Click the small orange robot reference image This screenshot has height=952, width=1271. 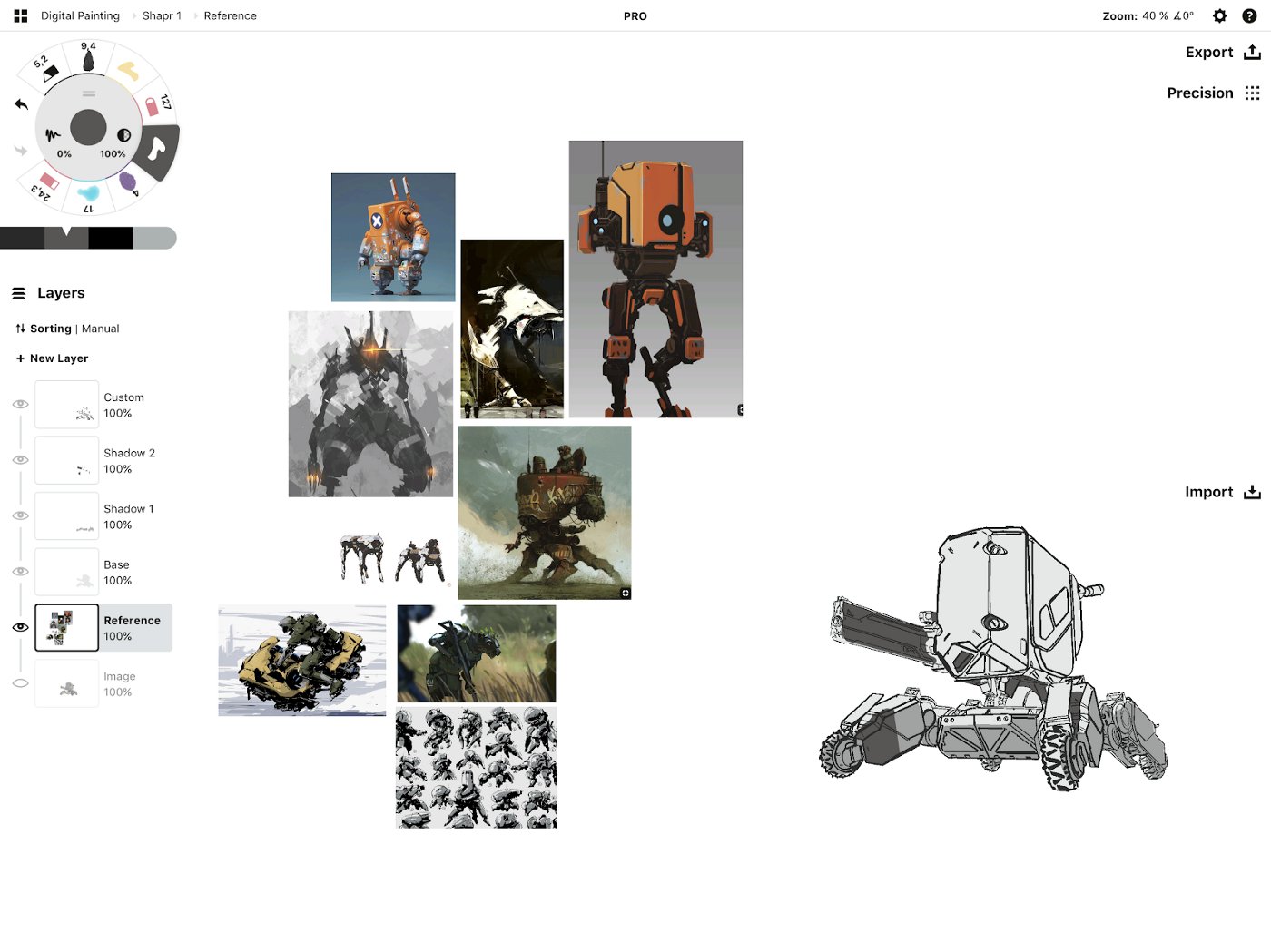(393, 237)
